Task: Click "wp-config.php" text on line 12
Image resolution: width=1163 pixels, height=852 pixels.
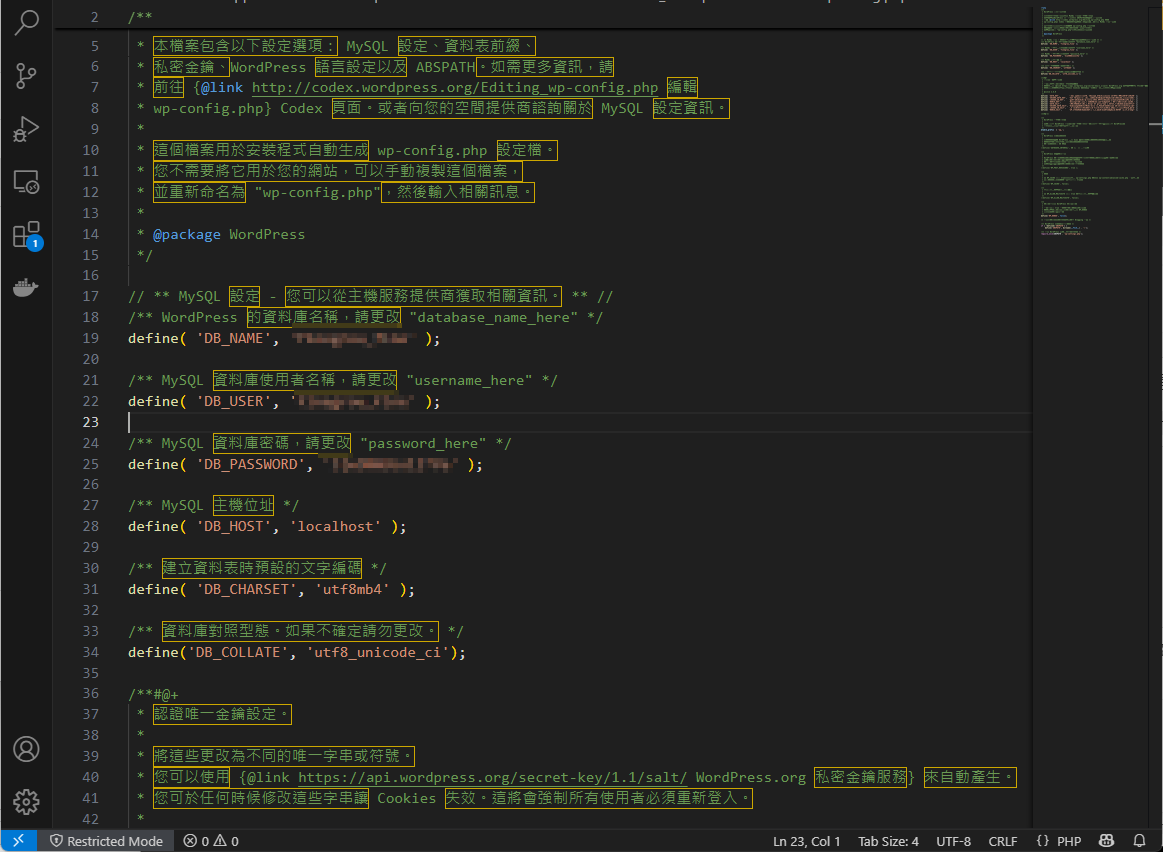Action: pos(317,193)
